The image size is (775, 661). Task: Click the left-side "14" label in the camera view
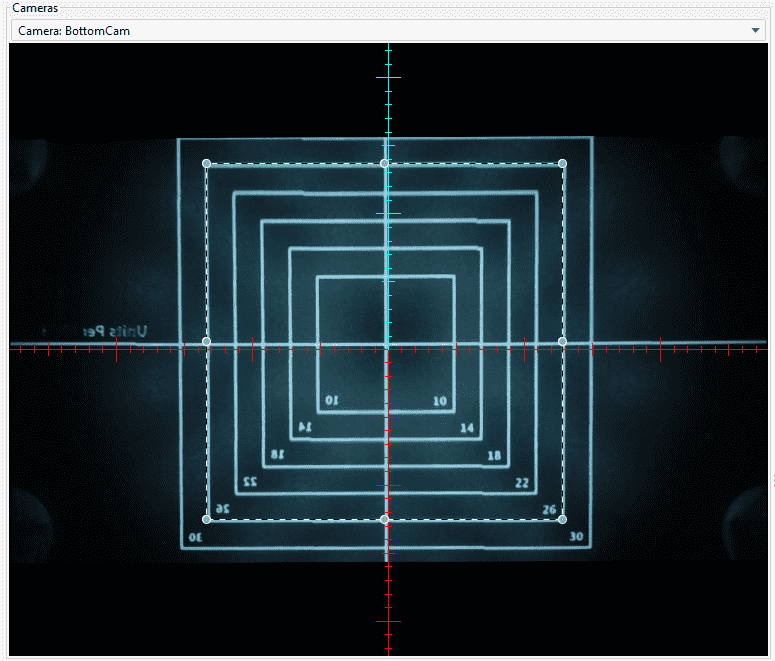(x=305, y=427)
